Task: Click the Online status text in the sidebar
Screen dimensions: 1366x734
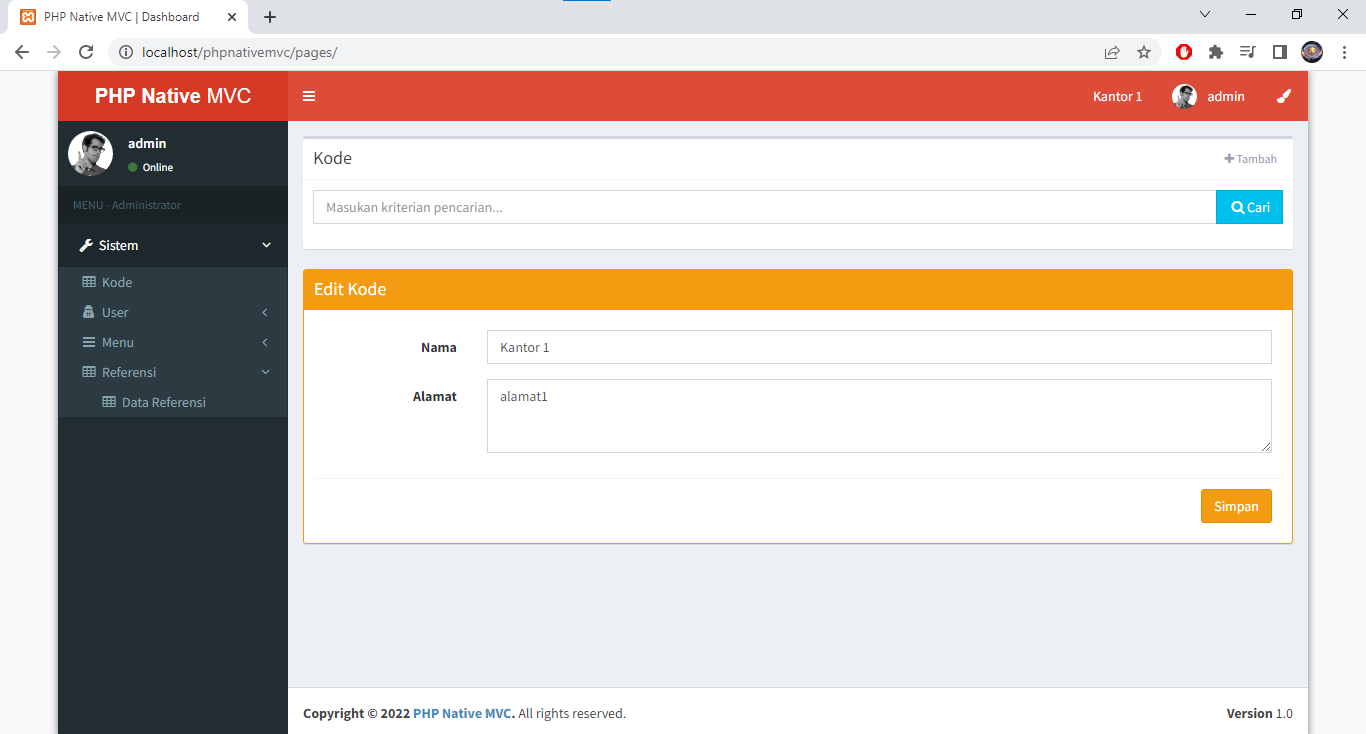Action: 158,167
